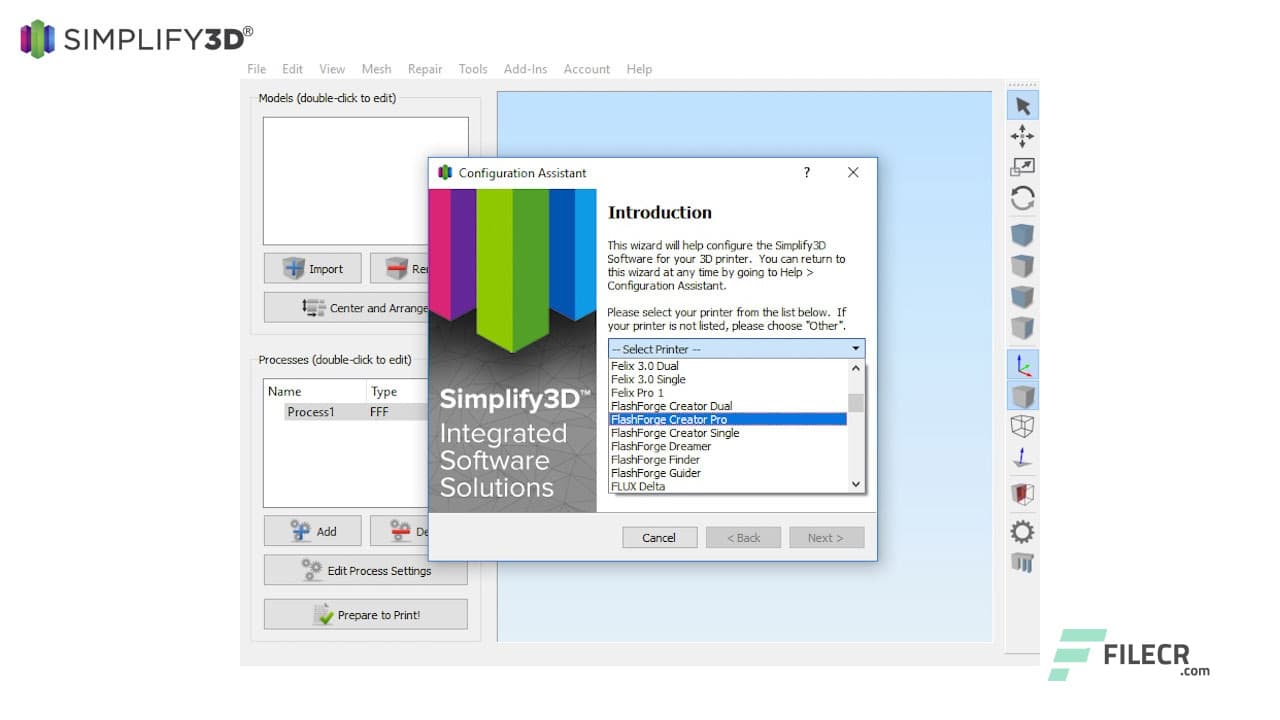This screenshot has width=1280, height=720.
Task: Pick the rotate model tool
Action: [x=1022, y=198]
